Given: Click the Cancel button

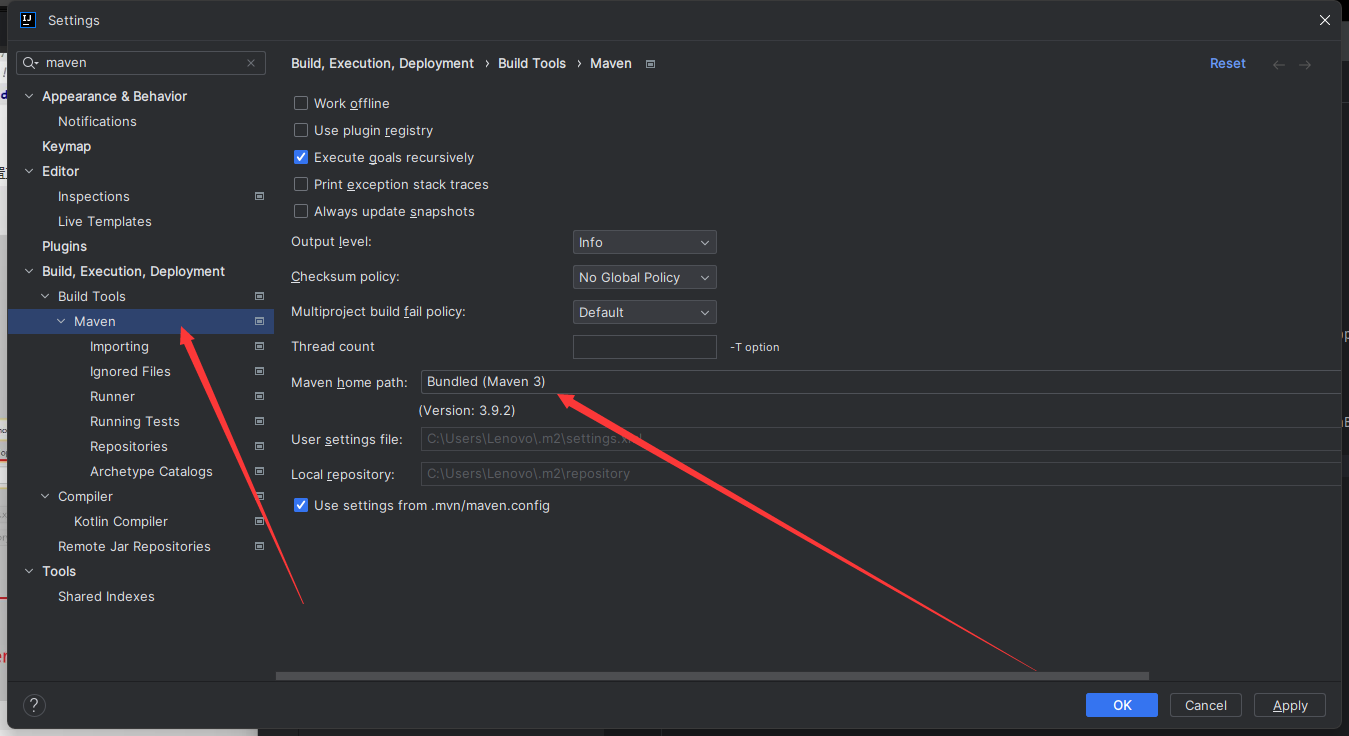Looking at the screenshot, I should (x=1206, y=705).
